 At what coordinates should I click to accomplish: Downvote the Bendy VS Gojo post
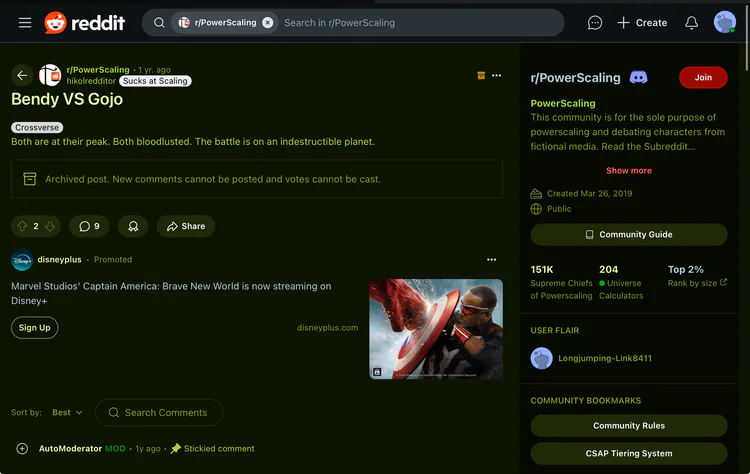click(50, 226)
